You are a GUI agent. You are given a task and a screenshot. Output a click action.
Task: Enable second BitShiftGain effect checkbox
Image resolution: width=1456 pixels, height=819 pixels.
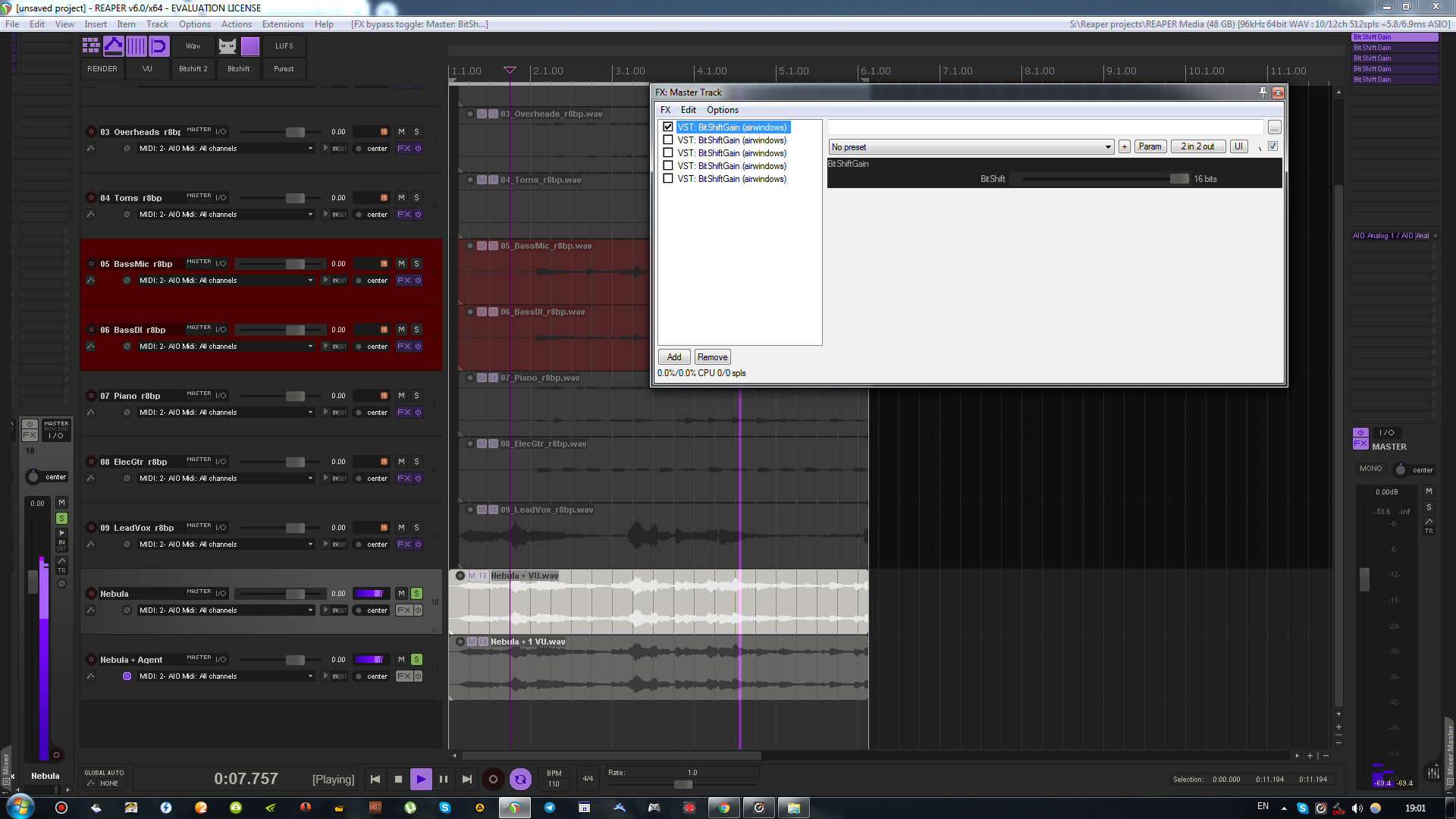668,140
